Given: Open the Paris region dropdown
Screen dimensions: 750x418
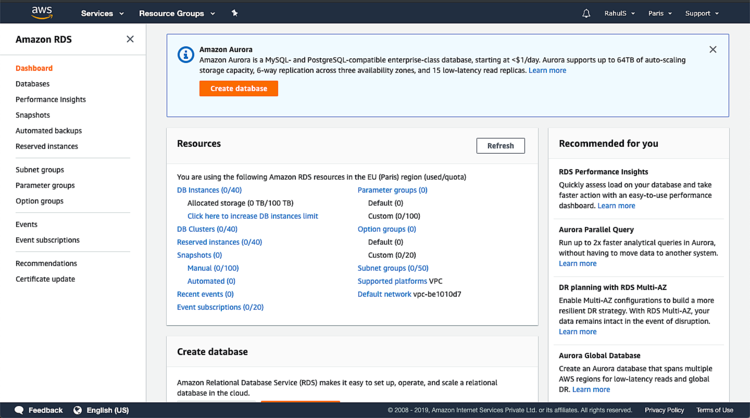Looking at the screenshot, I should (x=660, y=13).
